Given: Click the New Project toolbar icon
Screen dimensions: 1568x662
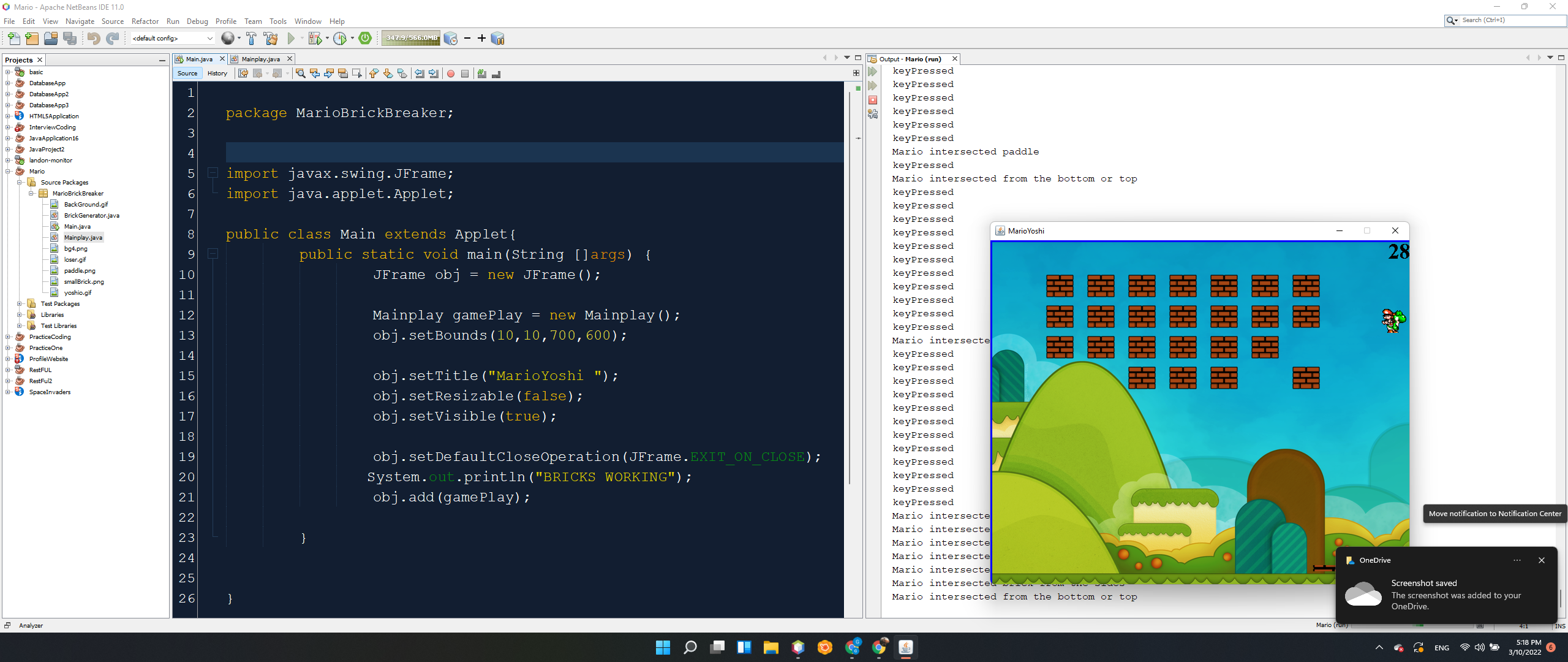Looking at the screenshot, I should 32,39.
